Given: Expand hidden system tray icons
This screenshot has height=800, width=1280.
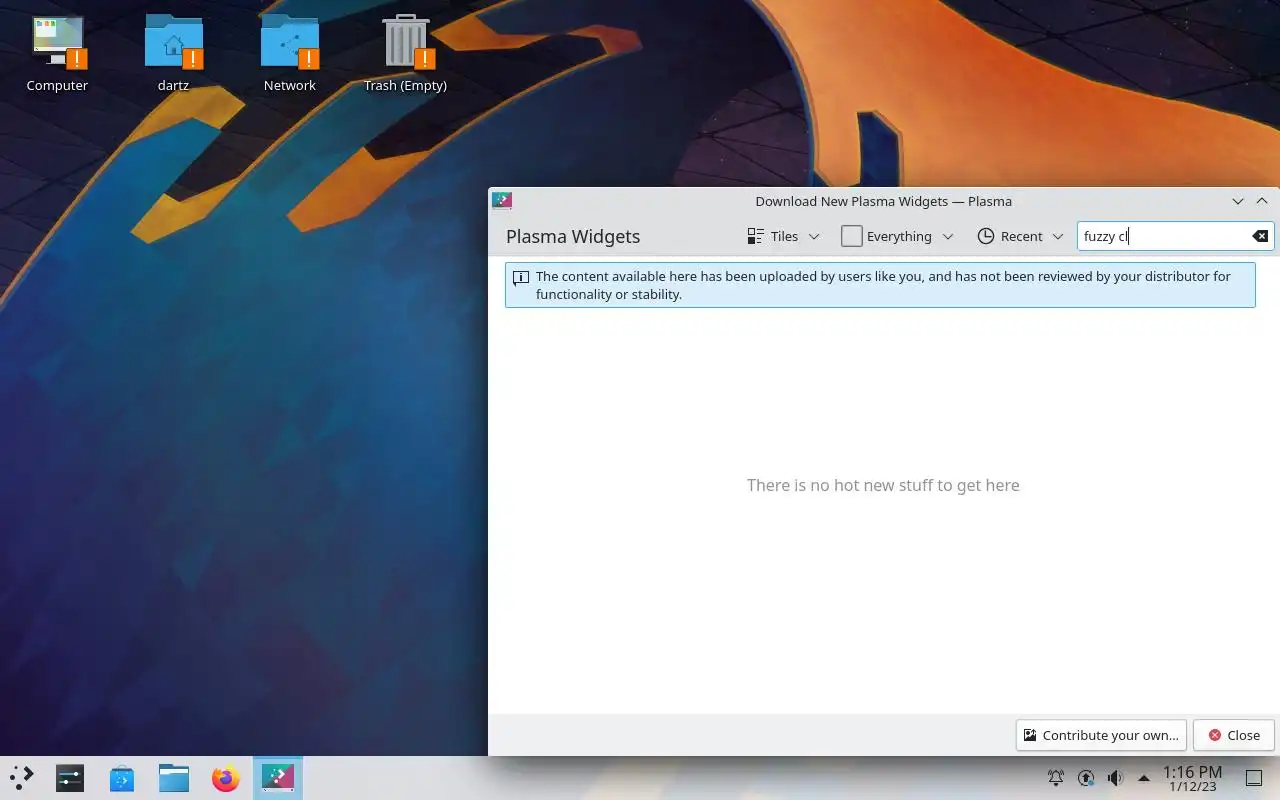Looking at the screenshot, I should tap(1144, 777).
